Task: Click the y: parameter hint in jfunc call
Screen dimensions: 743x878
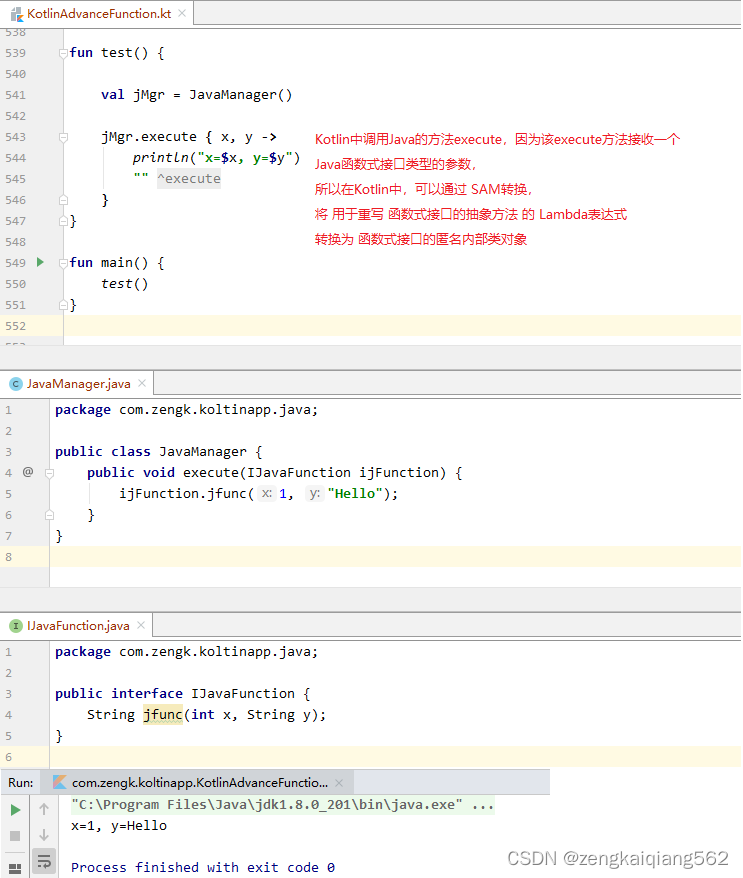Action: (315, 493)
